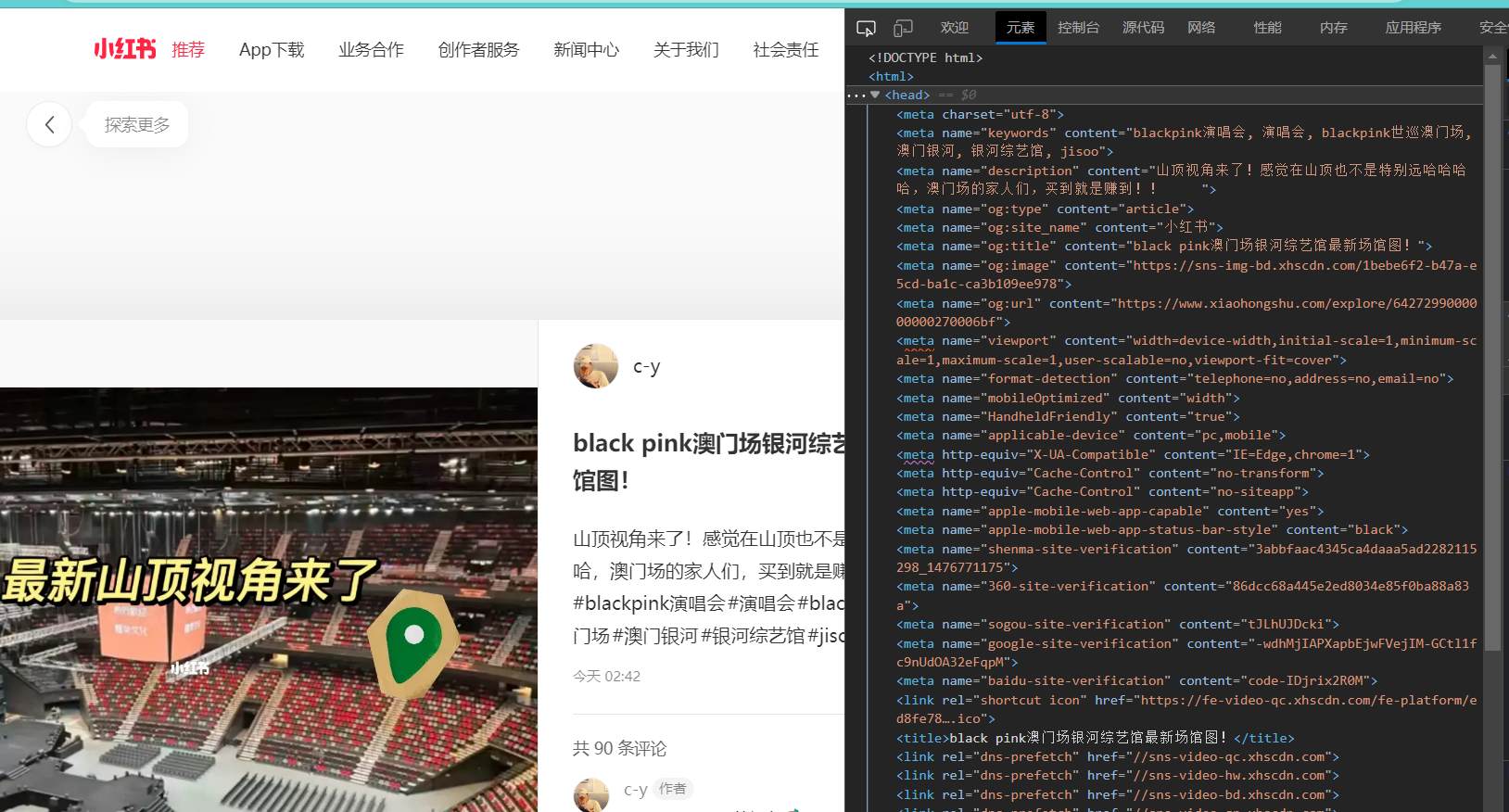Collapse the head element triangle
Image resolution: width=1509 pixels, height=812 pixels.
(x=875, y=95)
